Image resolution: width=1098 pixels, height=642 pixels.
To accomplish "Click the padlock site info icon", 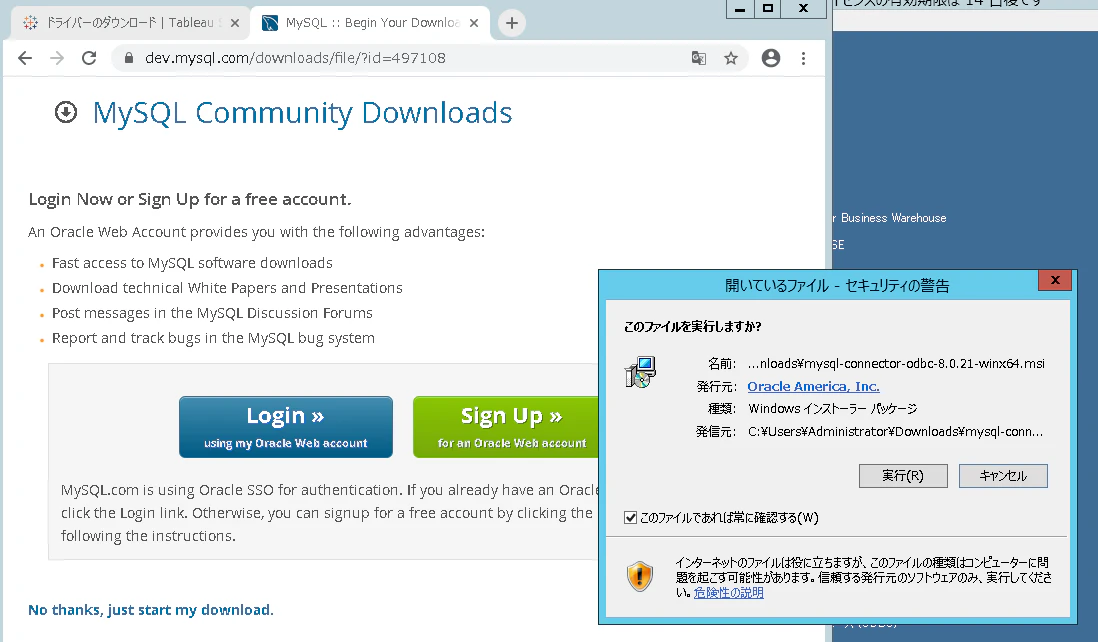I will coord(129,58).
